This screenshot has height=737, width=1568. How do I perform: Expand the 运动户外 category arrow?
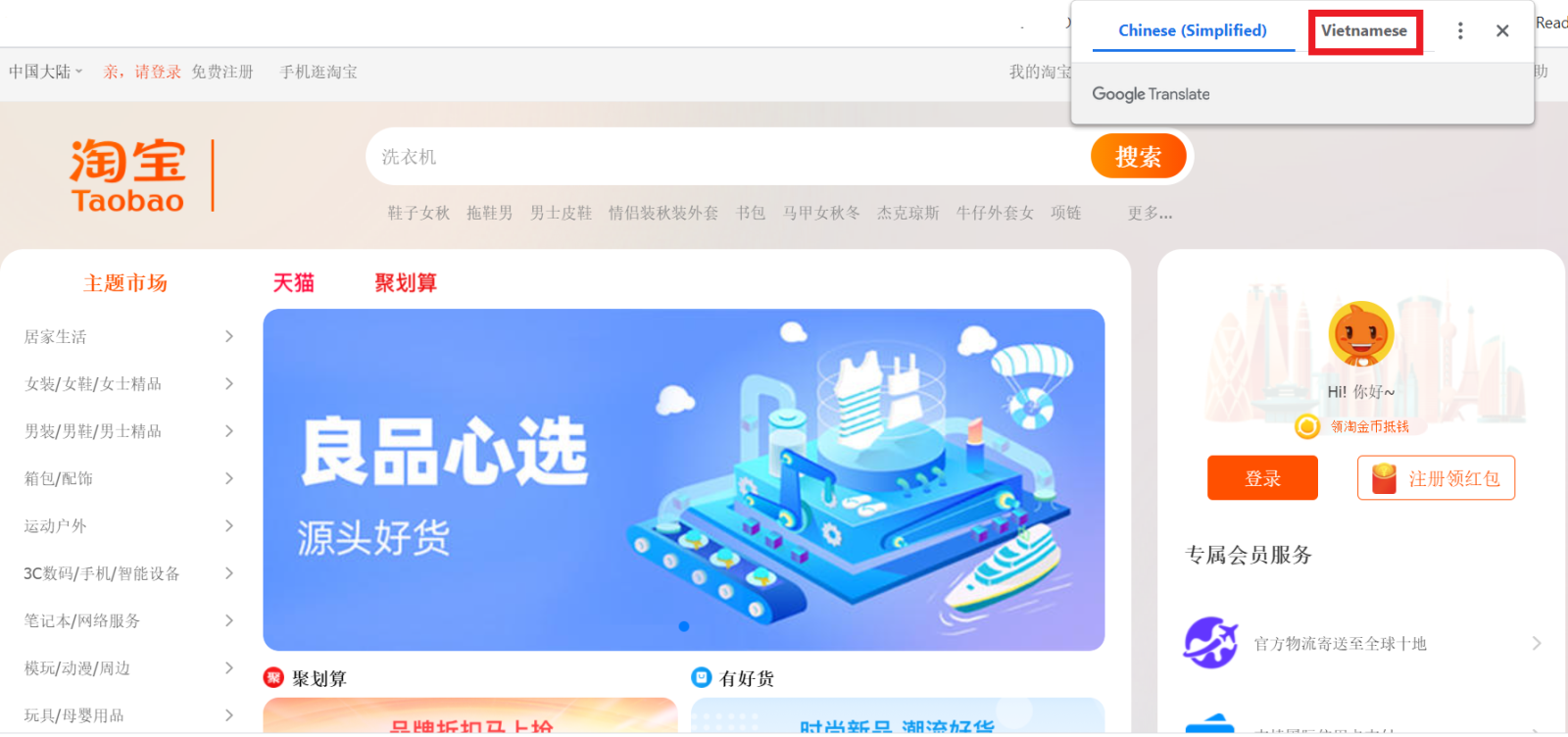(x=229, y=526)
